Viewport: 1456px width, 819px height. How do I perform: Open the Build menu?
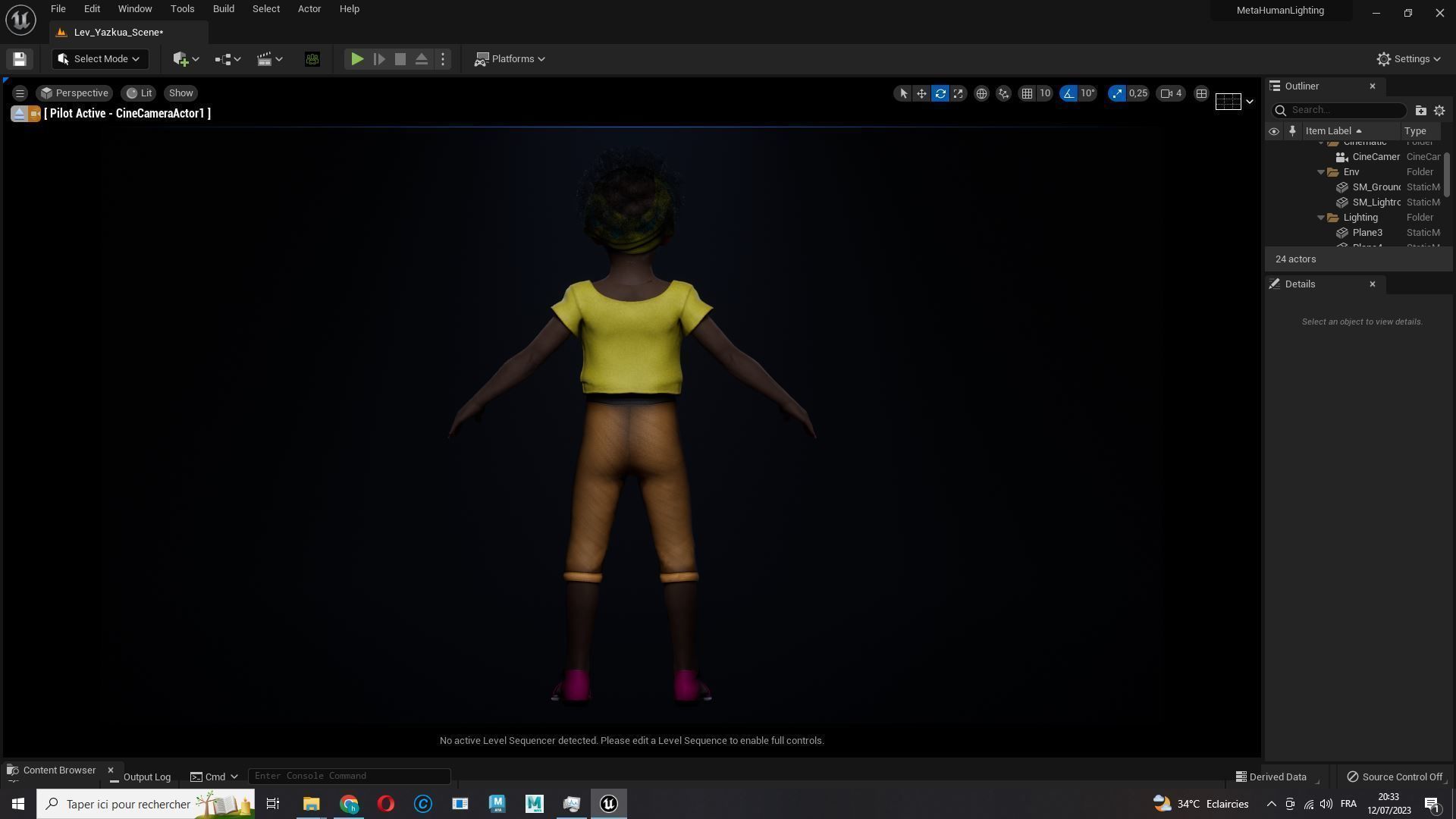pyautogui.click(x=223, y=9)
